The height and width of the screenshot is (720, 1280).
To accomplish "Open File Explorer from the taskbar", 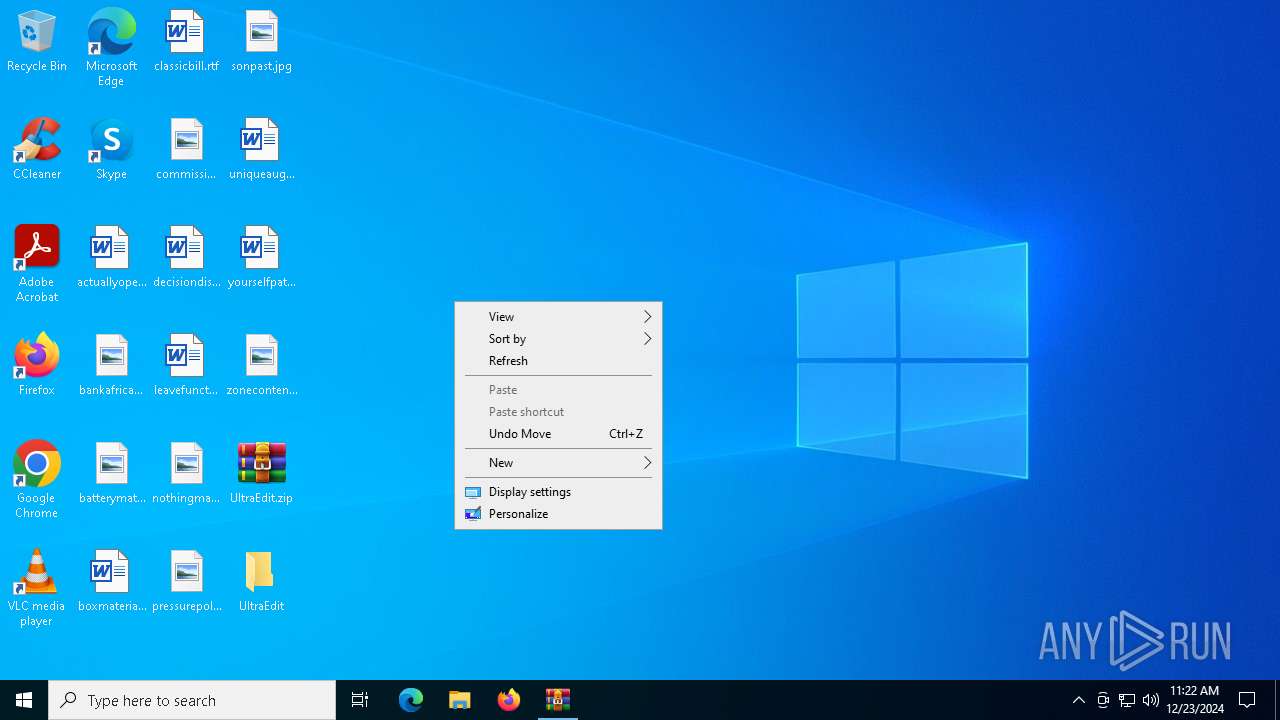I will [x=460, y=700].
